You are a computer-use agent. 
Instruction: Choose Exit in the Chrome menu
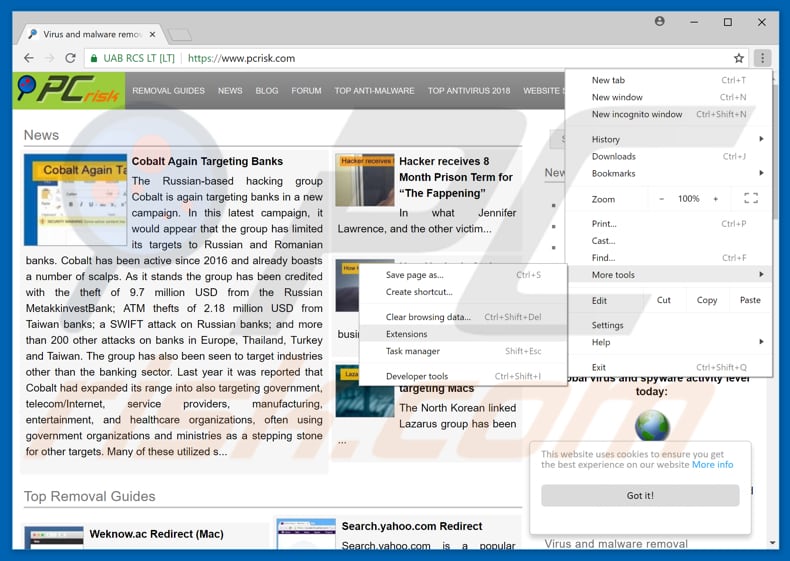click(669, 367)
